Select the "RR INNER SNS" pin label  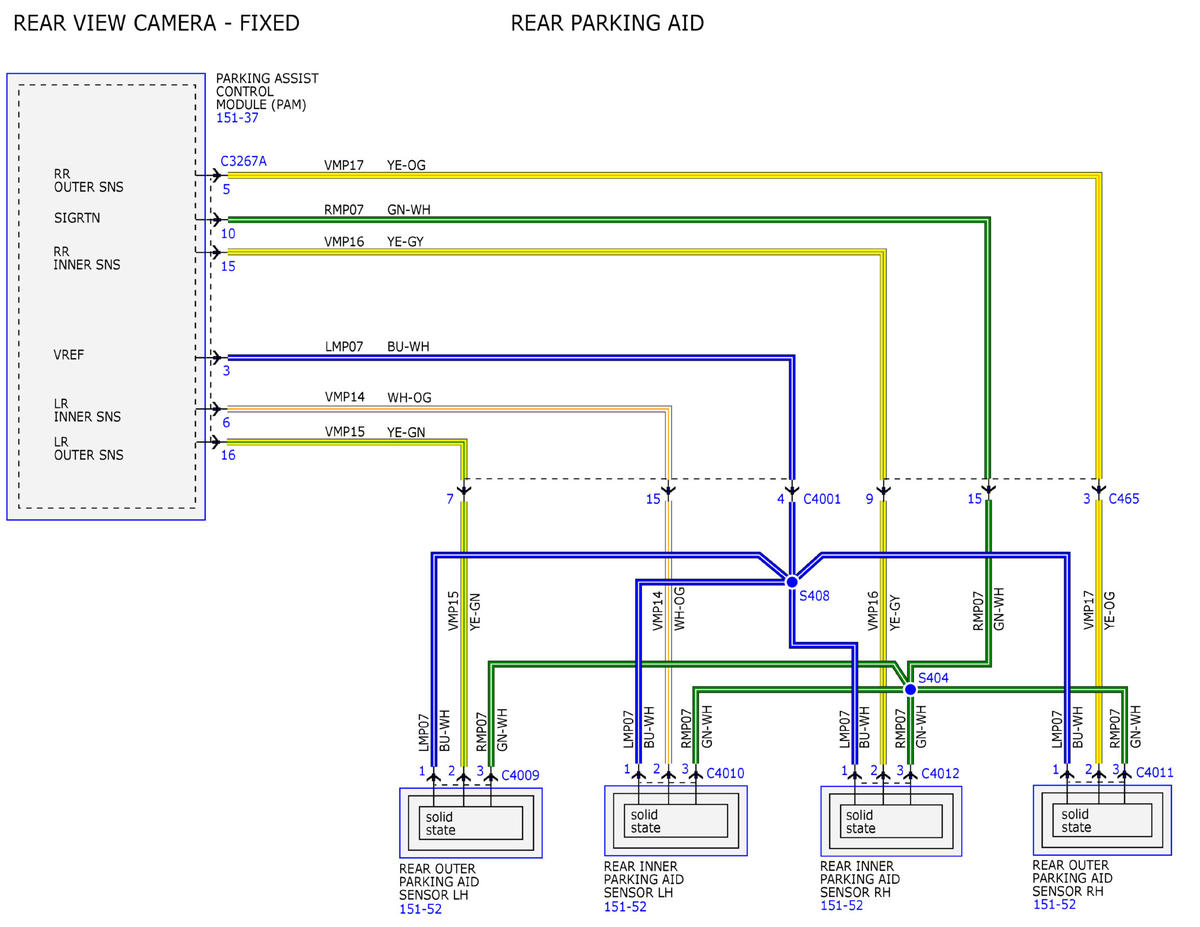[x=87, y=258]
